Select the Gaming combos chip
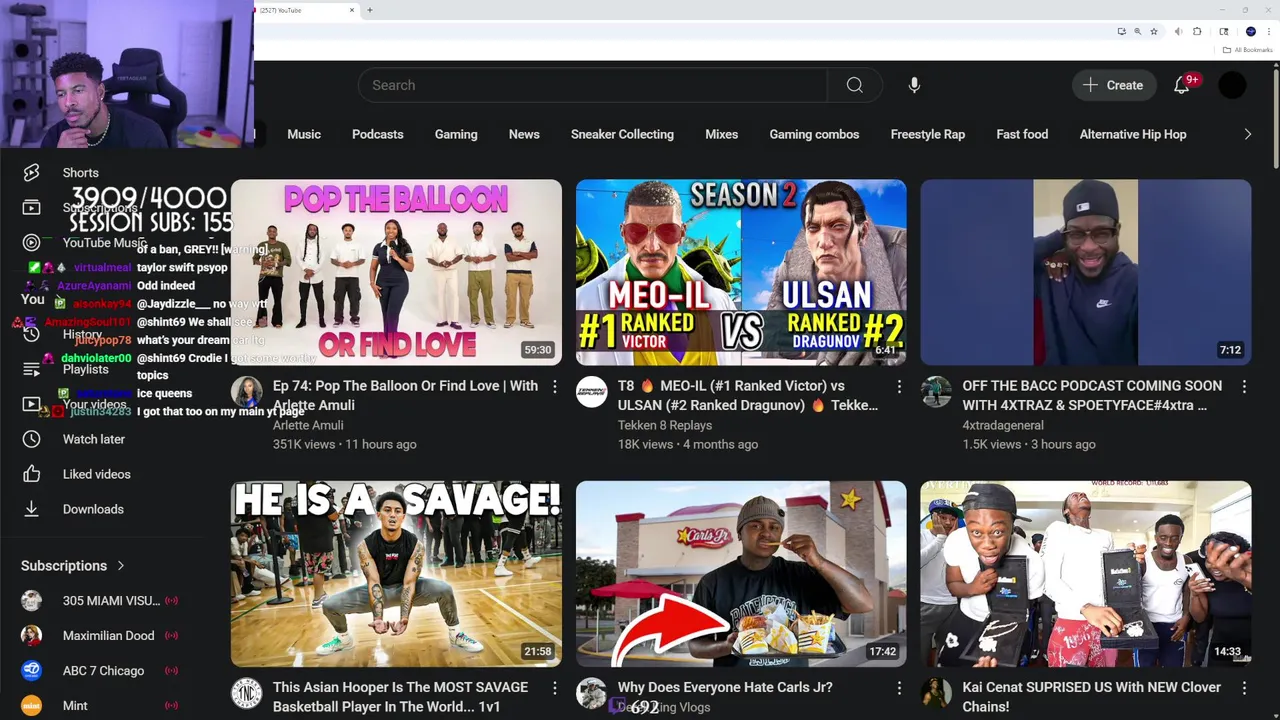 point(814,134)
